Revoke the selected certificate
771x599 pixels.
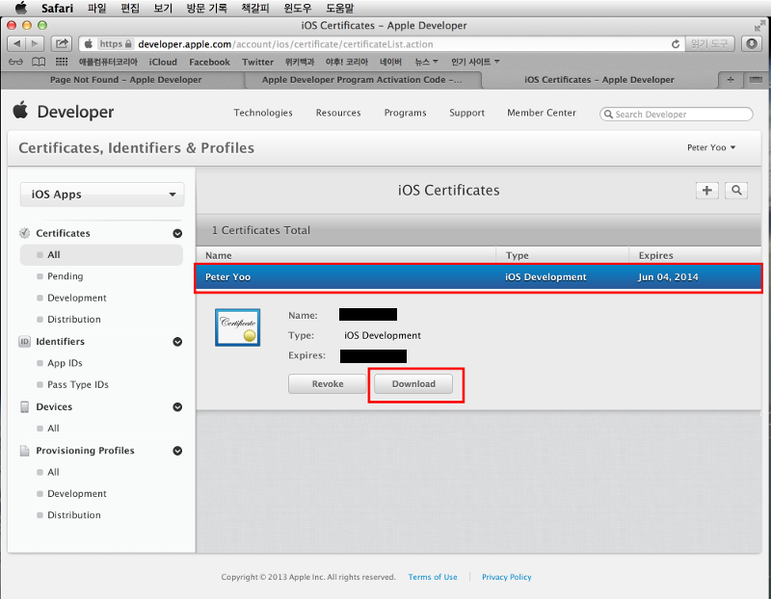click(x=327, y=384)
